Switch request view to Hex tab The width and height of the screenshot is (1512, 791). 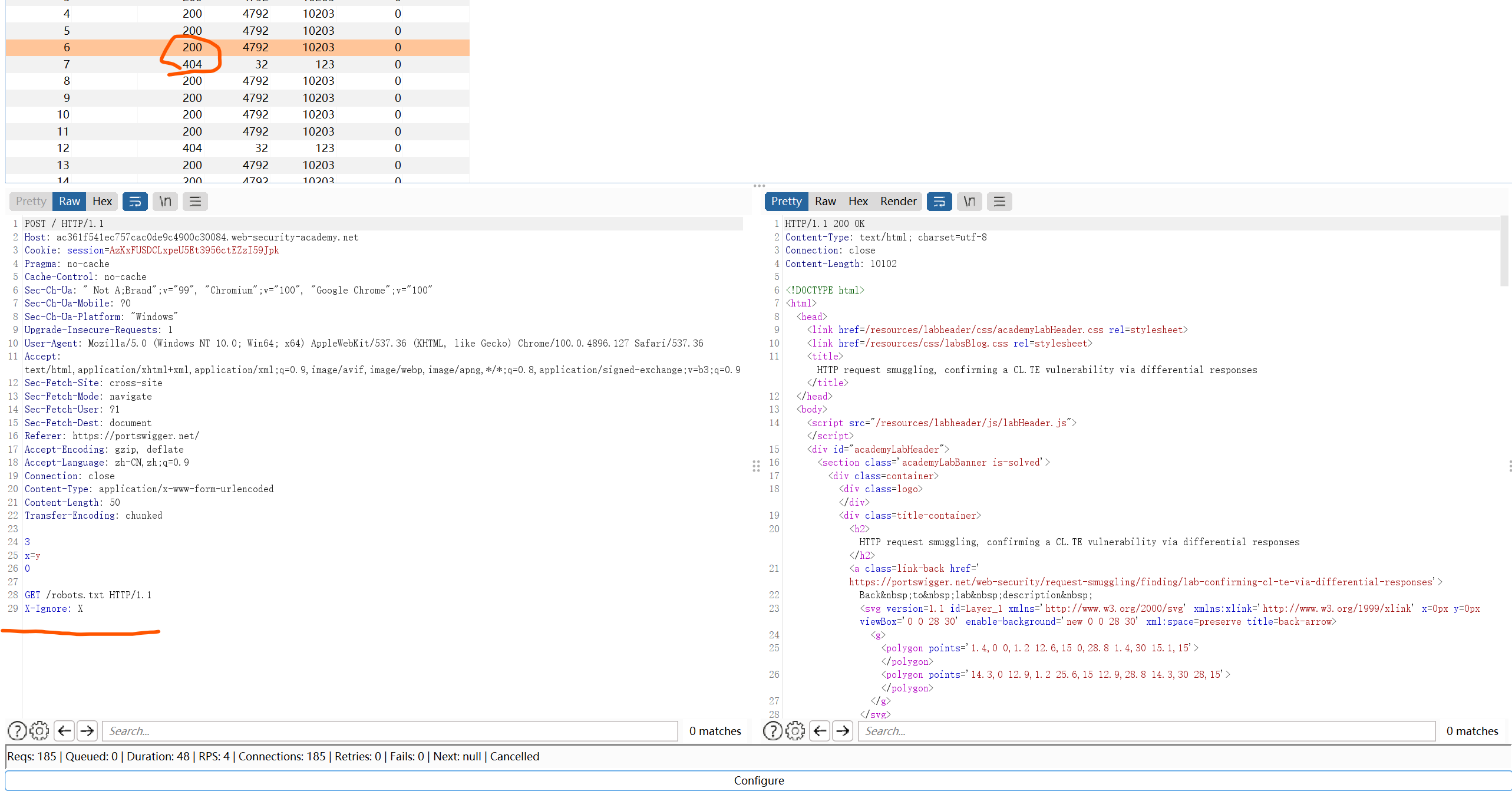tap(102, 202)
